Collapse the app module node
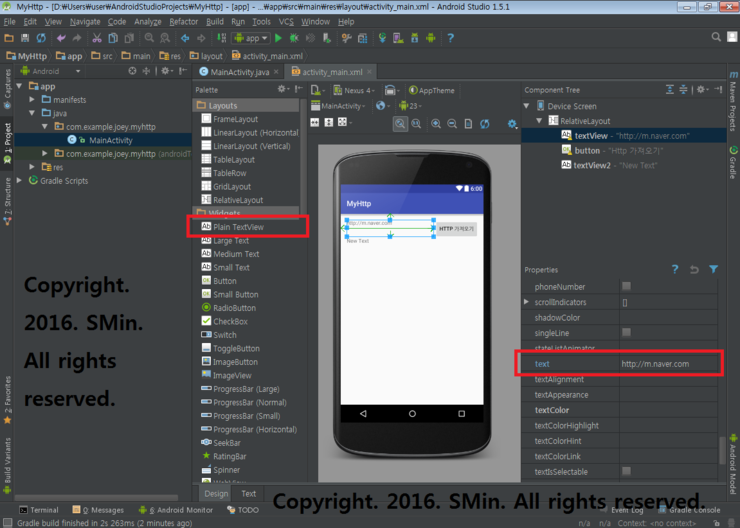The image size is (740, 528). (x=19, y=86)
